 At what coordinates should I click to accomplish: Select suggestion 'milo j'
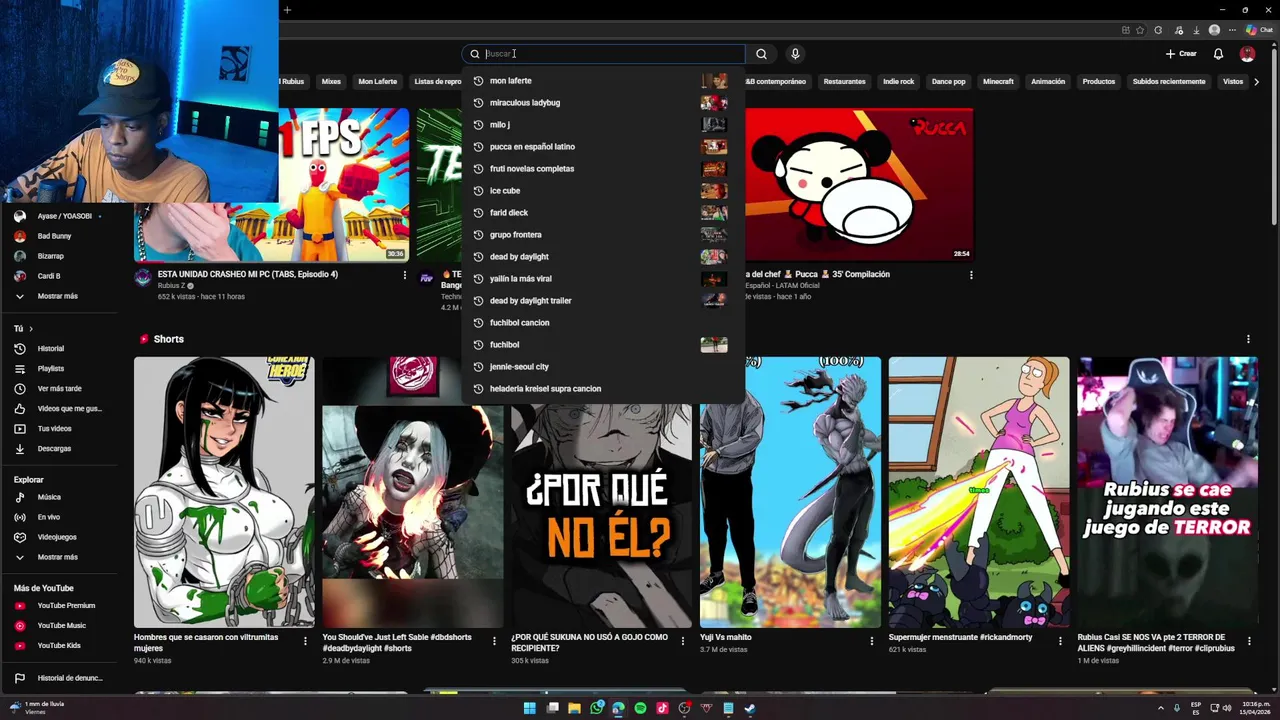point(603,125)
